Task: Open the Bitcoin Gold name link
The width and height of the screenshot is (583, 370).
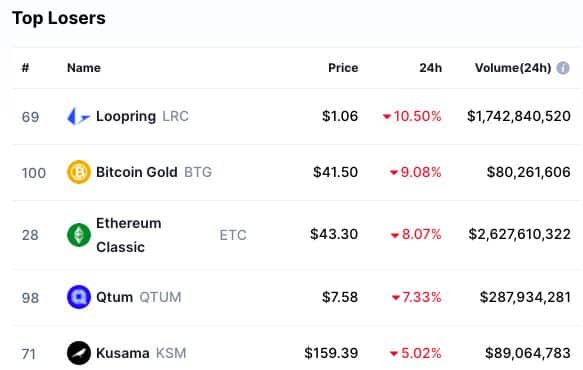Action: pos(136,172)
